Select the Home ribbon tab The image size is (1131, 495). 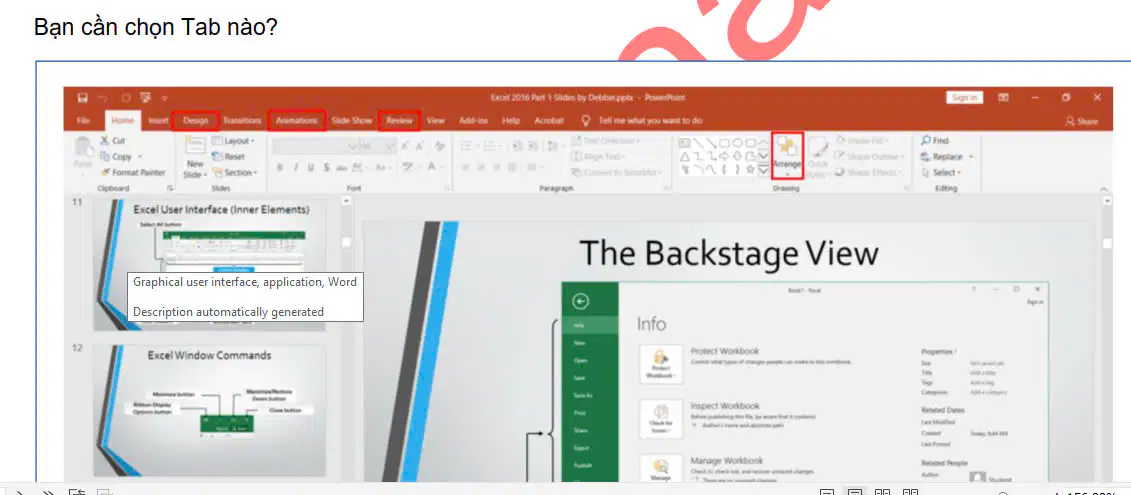pyautogui.click(x=123, y=121)
